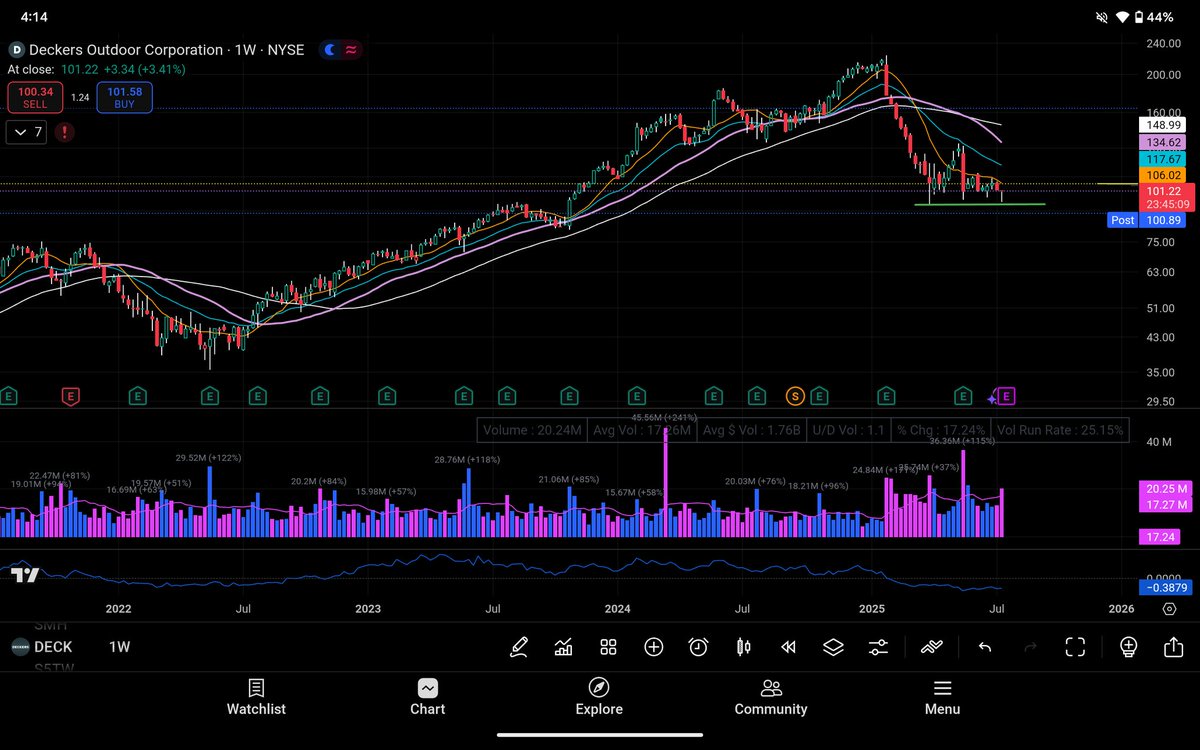
Task: Tap the Deckers Outdoor Corporation title
Action: (x=126, y=50)
